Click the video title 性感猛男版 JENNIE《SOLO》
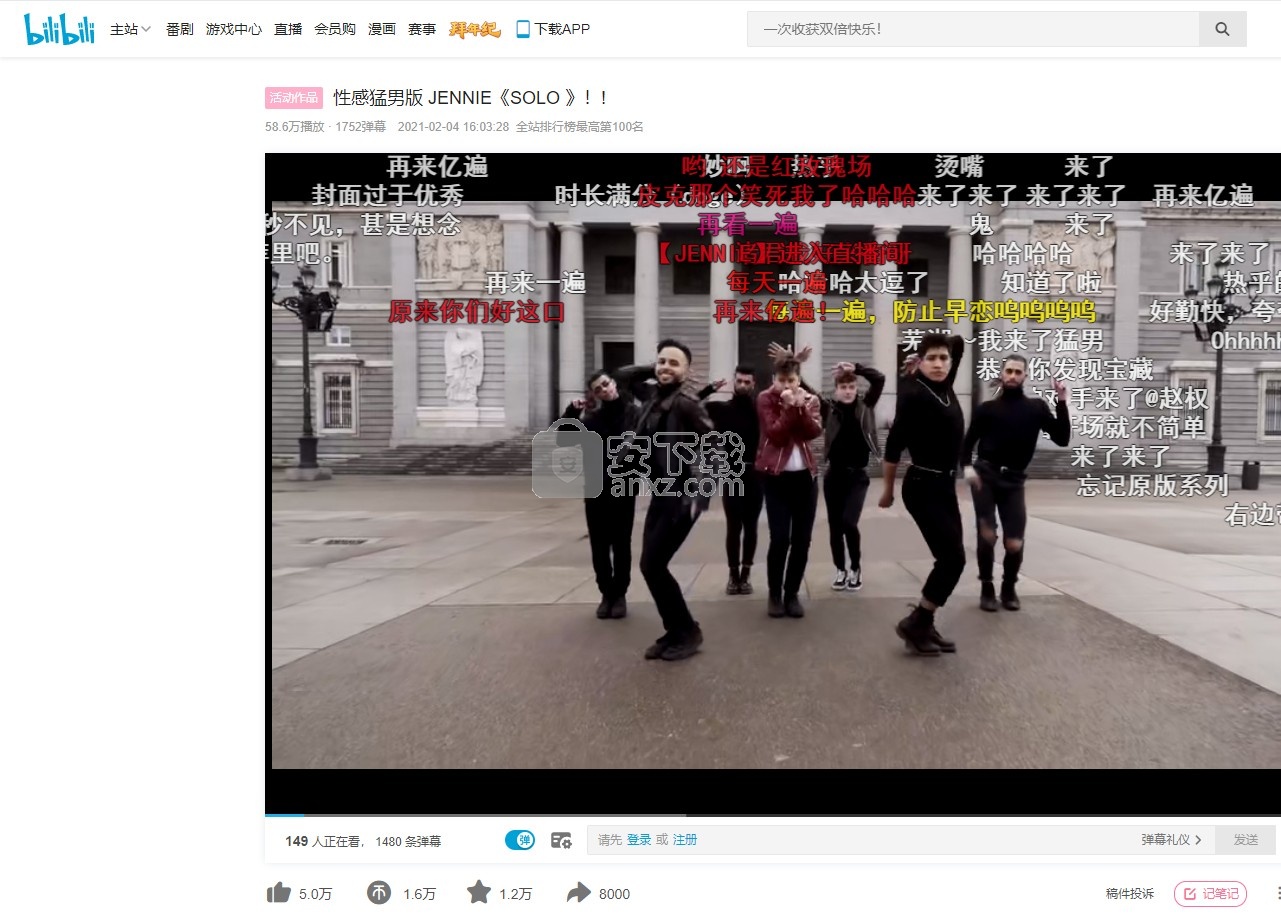Image resolution: width=1281 pixels, height=919 pixels. coord(470,98)
